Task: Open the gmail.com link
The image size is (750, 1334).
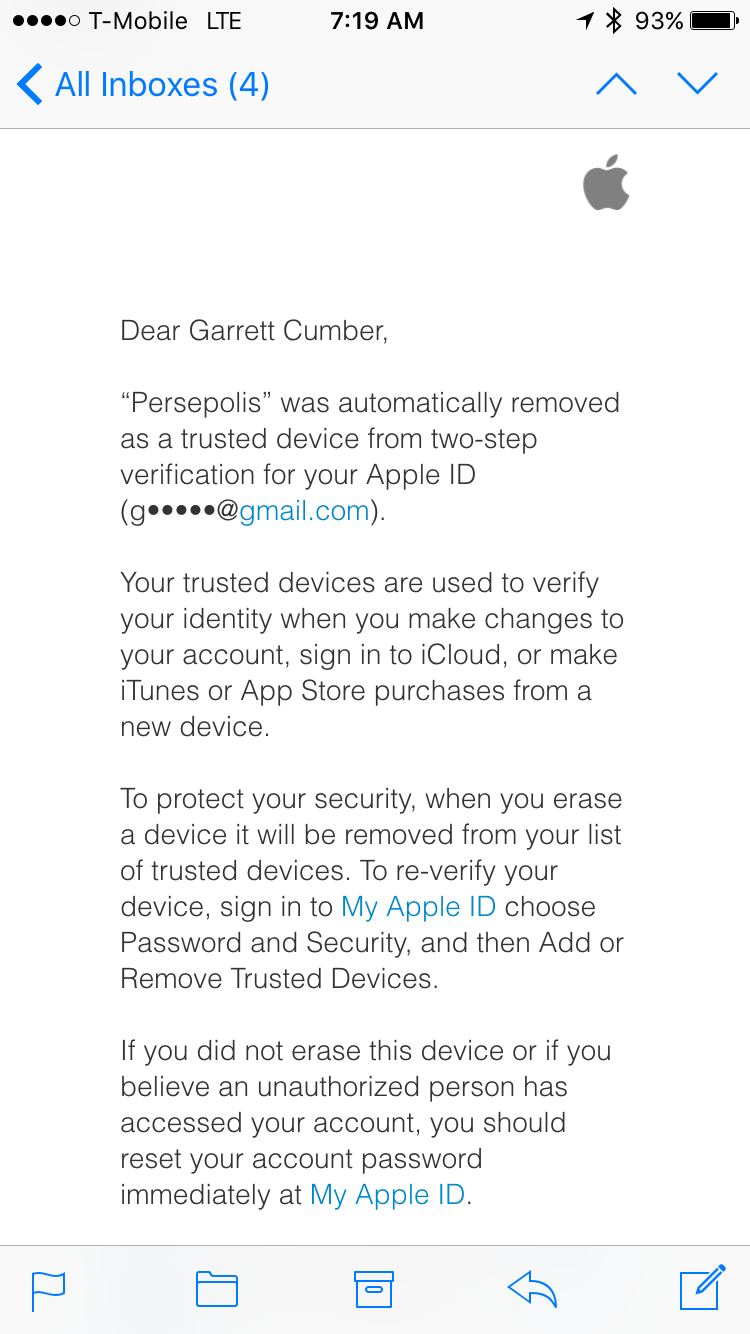Action: 304,511
